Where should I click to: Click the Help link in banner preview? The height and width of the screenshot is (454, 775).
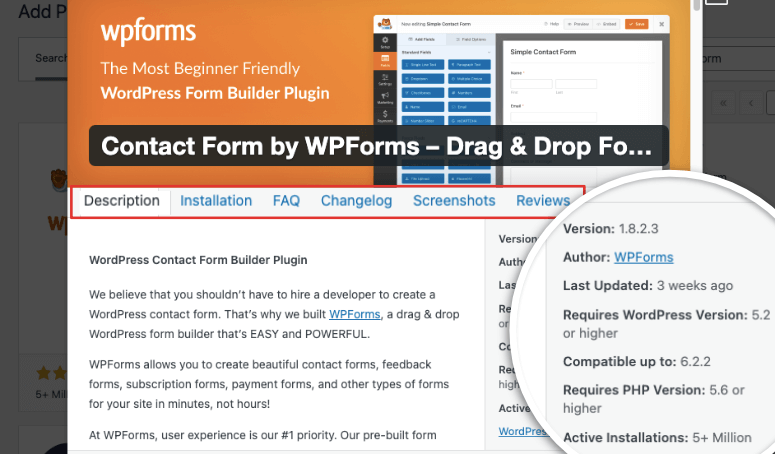551,24
